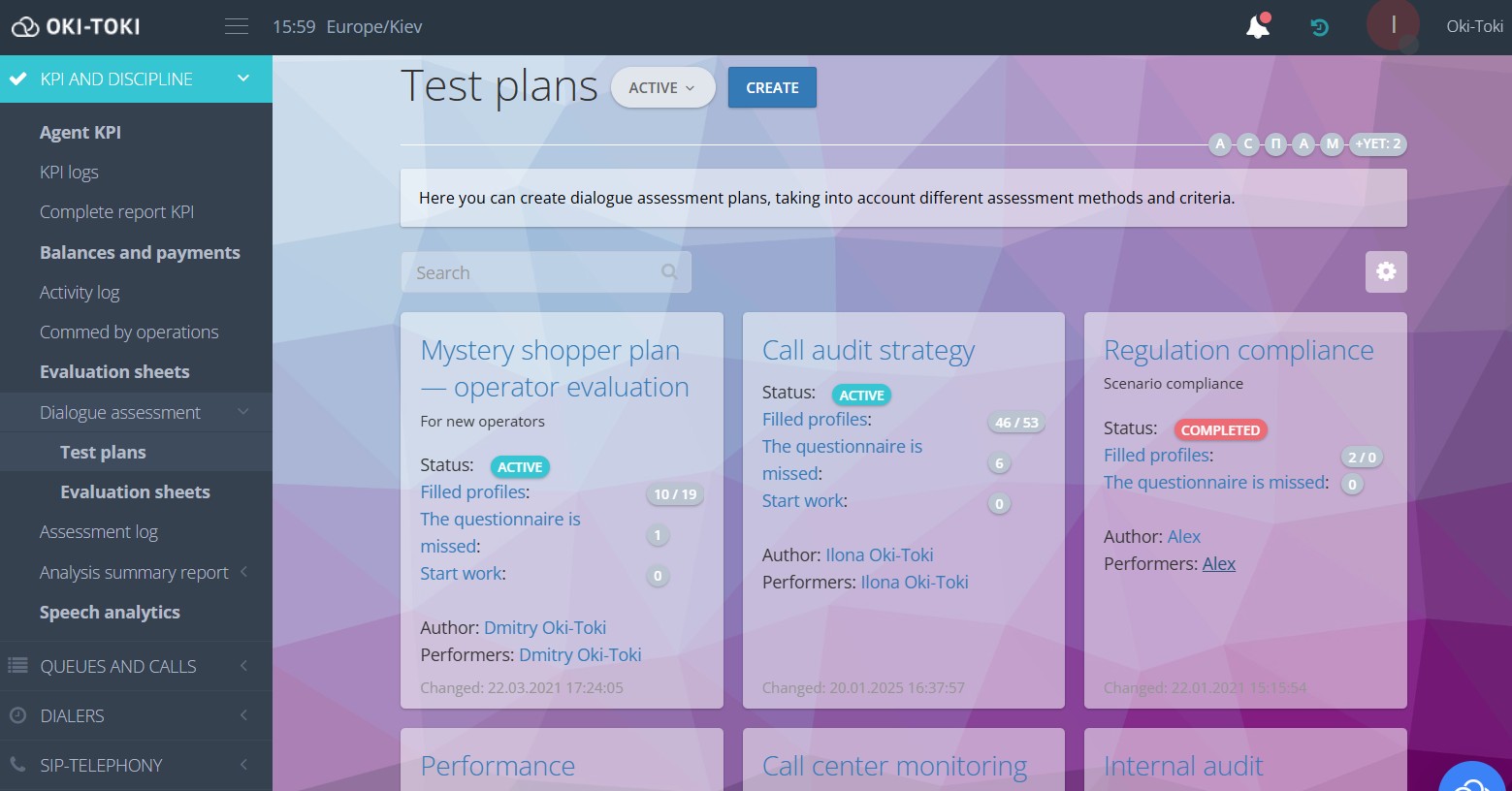The image size is (1512, 791).
Task: Open Alex performer link
Action: (1218, 564)
